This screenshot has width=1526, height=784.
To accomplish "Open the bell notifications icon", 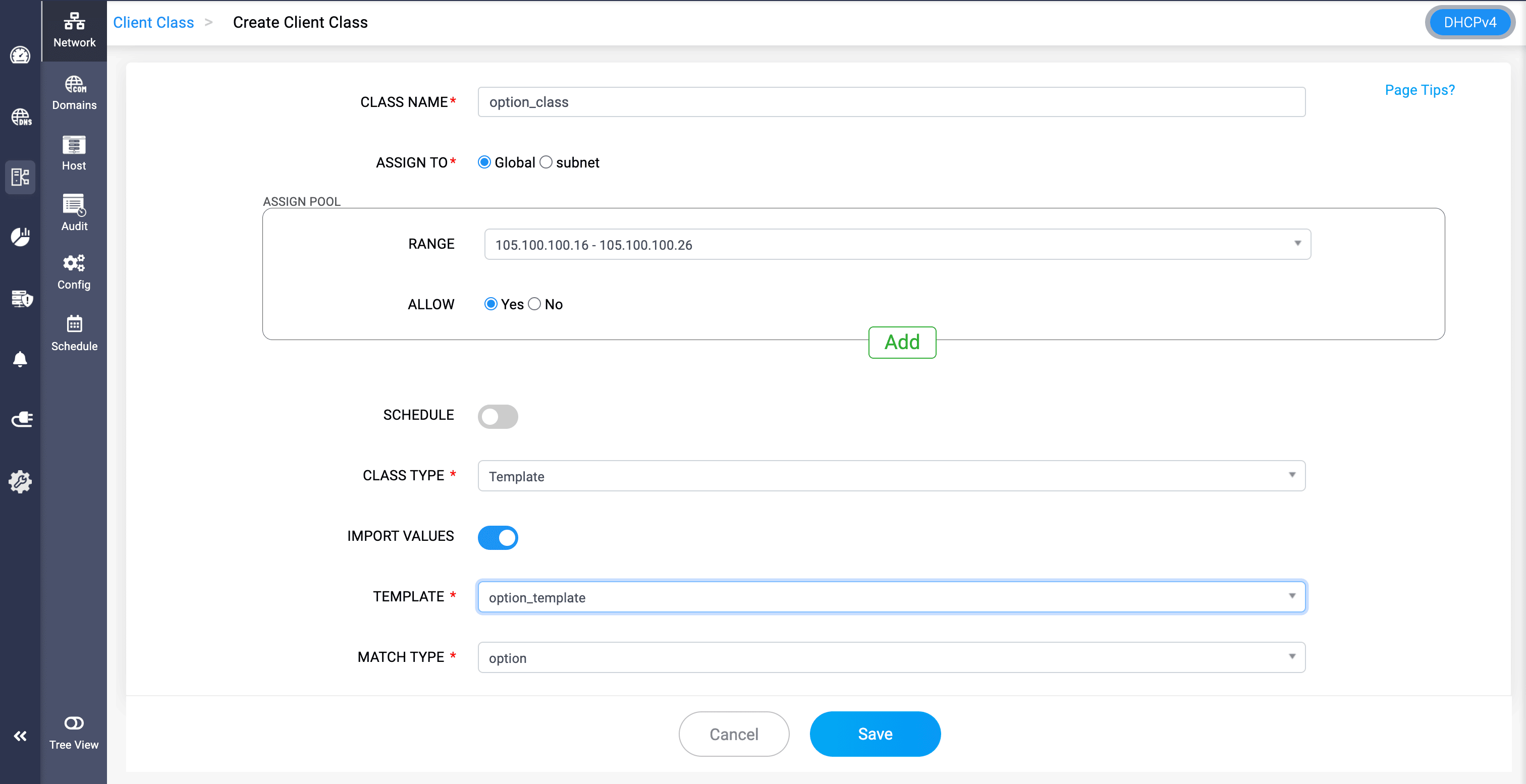I will tap(20, 359).
